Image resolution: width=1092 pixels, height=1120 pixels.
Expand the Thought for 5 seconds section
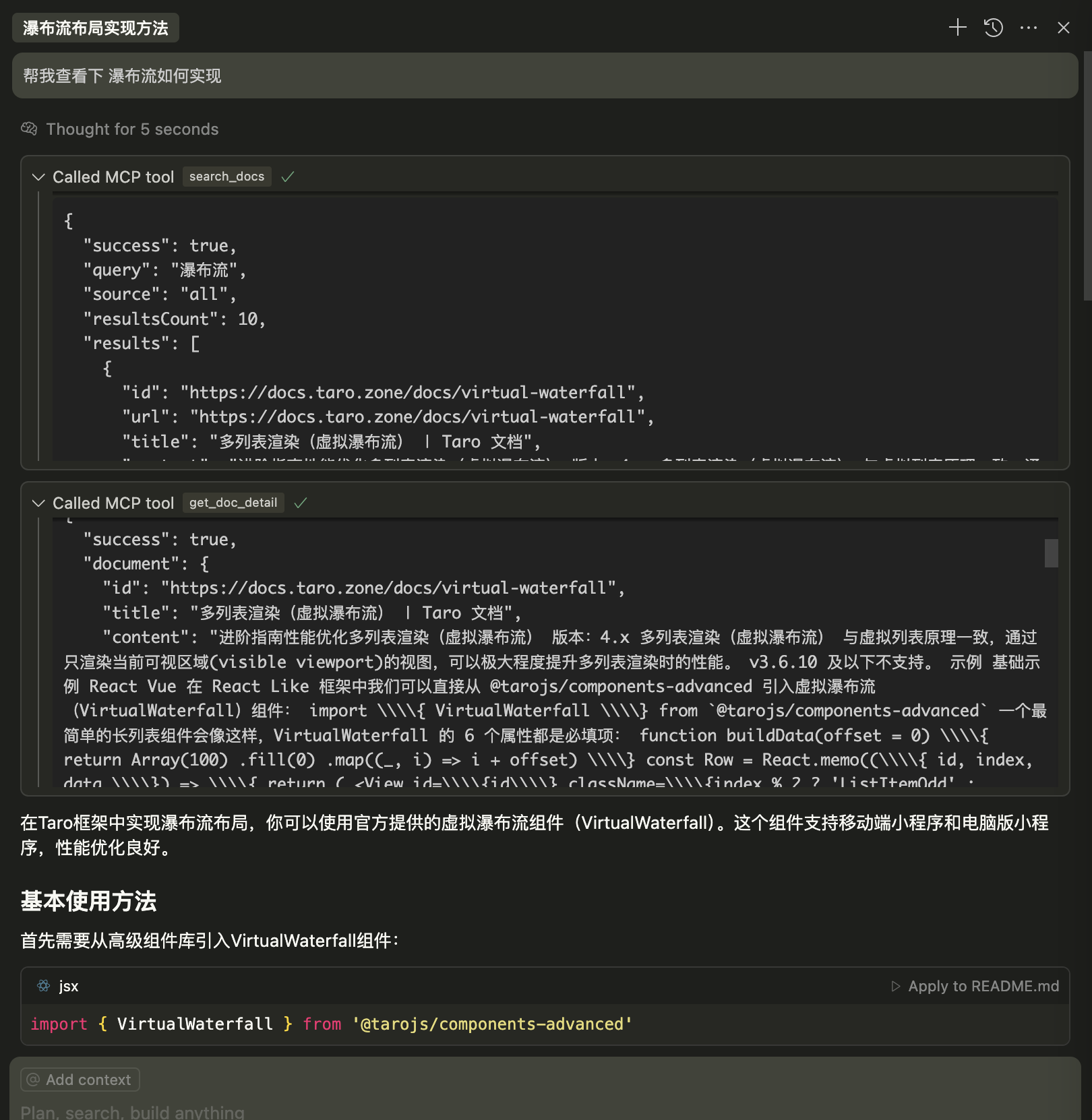tap(132, 129)
